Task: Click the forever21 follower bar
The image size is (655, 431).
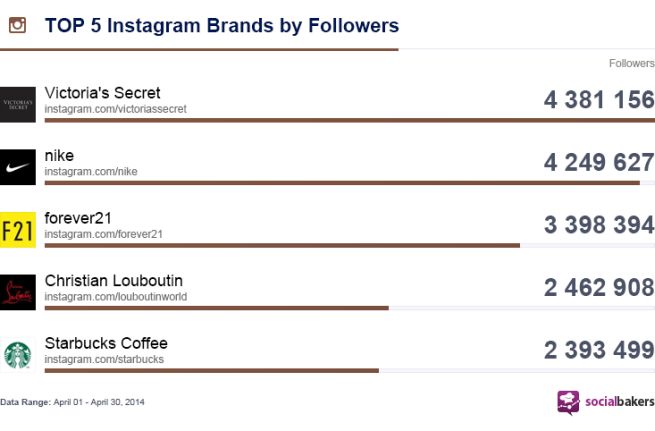Action: pyautogui.click(x=282, y=245)
